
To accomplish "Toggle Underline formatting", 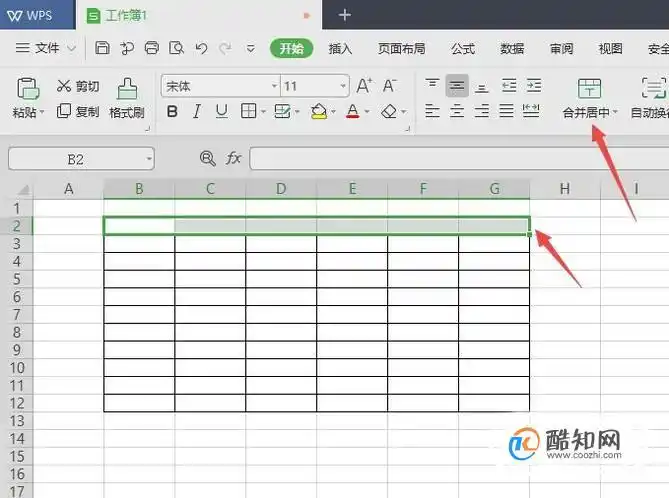I will click(221, 111).
